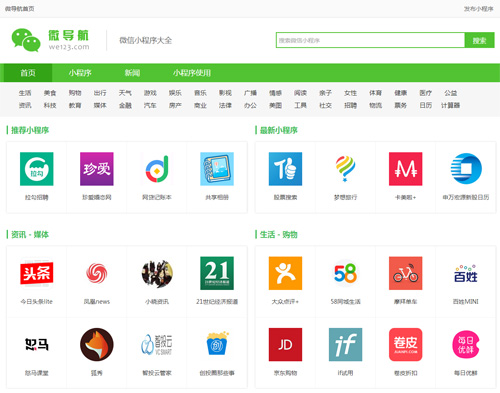
Task: Open the 网贷记账本 colorful d-shaped icon
Action: tap(157, 169)
